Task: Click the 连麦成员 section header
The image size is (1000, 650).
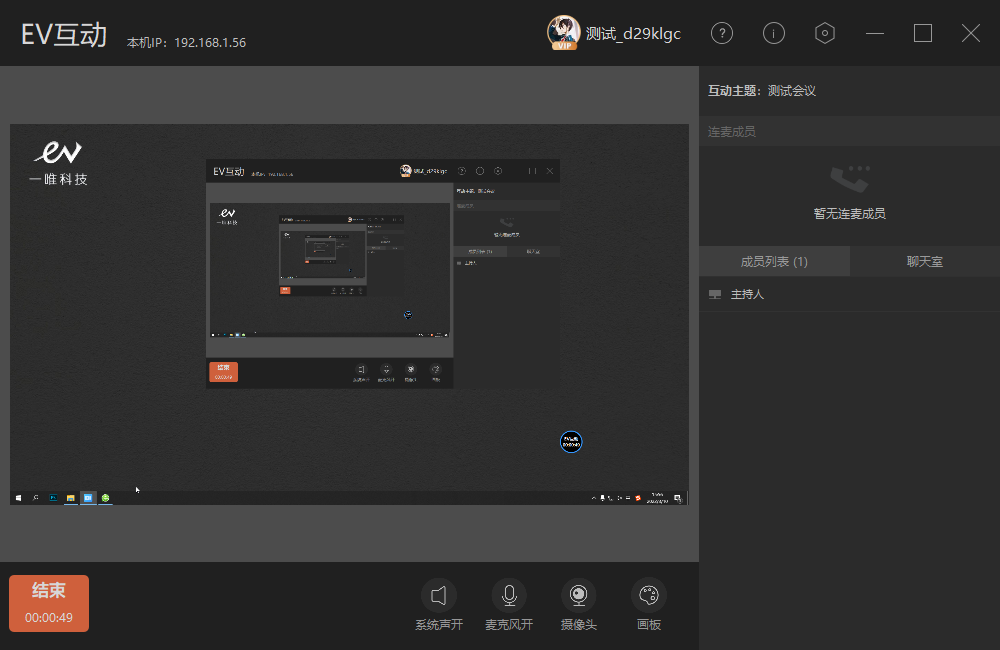Action: click(x=732, y=132)
